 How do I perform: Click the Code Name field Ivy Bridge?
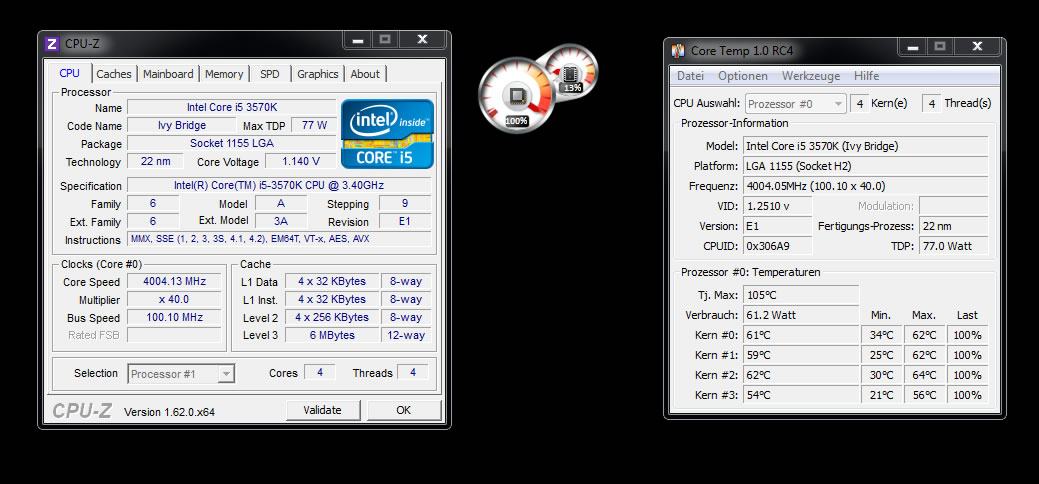coord(182,125)
